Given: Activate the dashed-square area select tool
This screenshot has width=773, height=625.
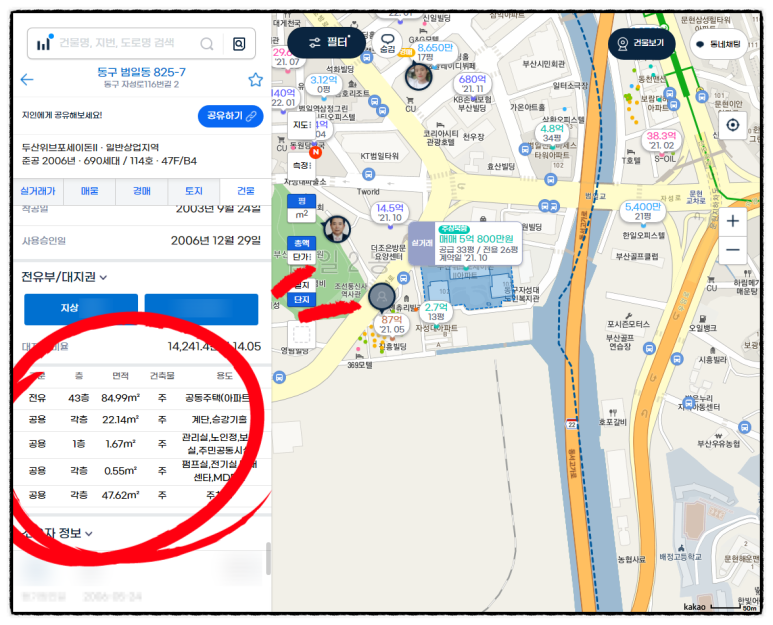Looking at the screenshot, I should coord(302,335).
